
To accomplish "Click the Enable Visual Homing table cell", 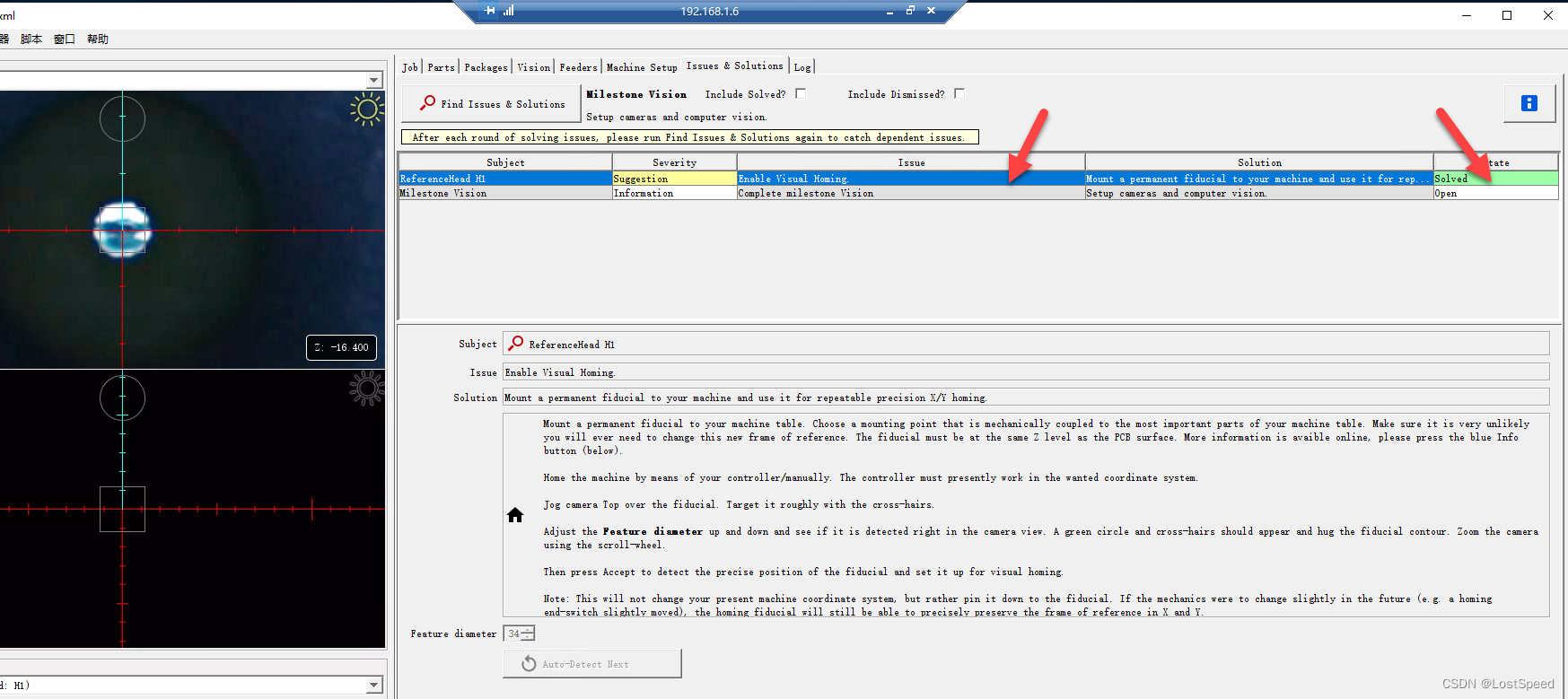I will tap(911, 179).
